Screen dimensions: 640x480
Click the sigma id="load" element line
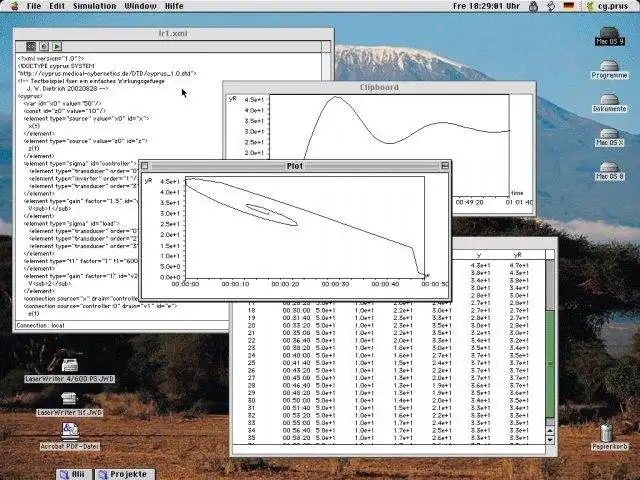coord(71,224)
